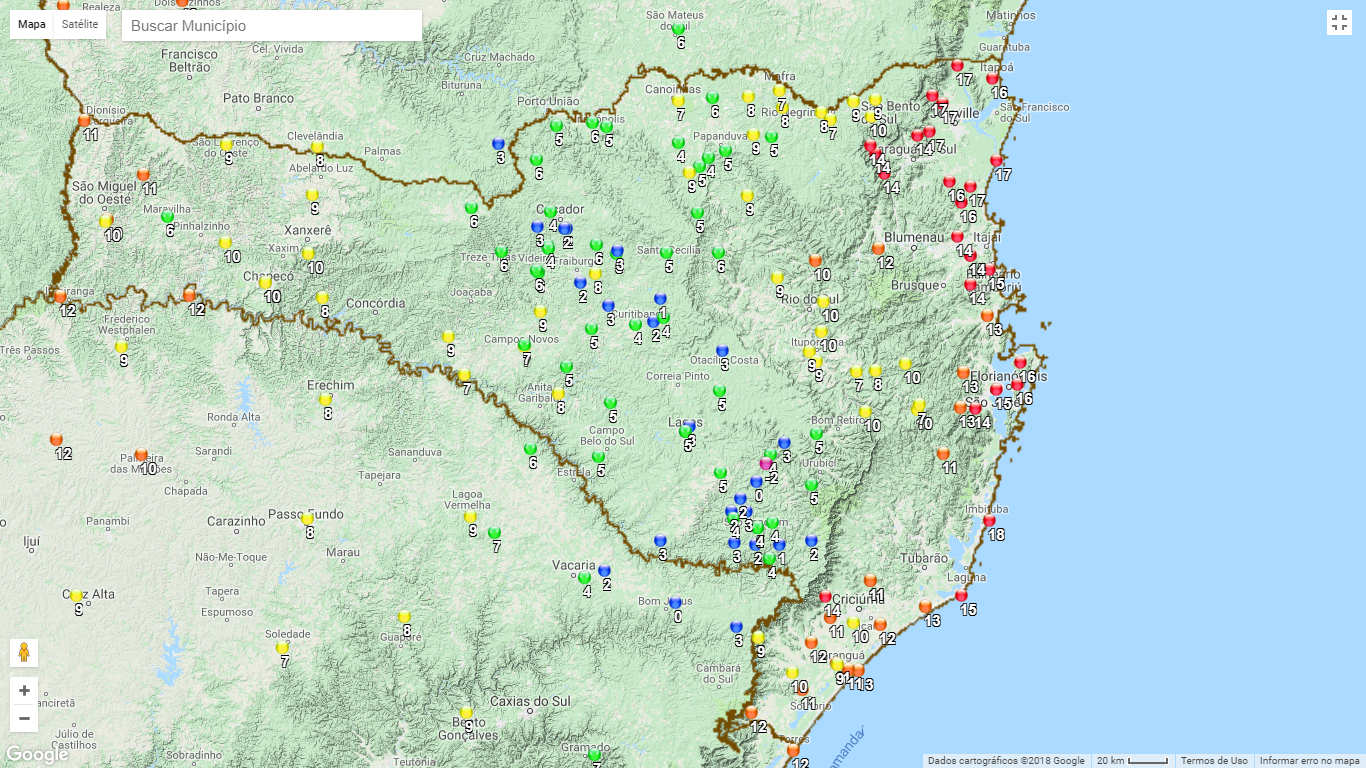Select the magenta marker near Urubici
1366x768 pixels.
tap(766, 463)
